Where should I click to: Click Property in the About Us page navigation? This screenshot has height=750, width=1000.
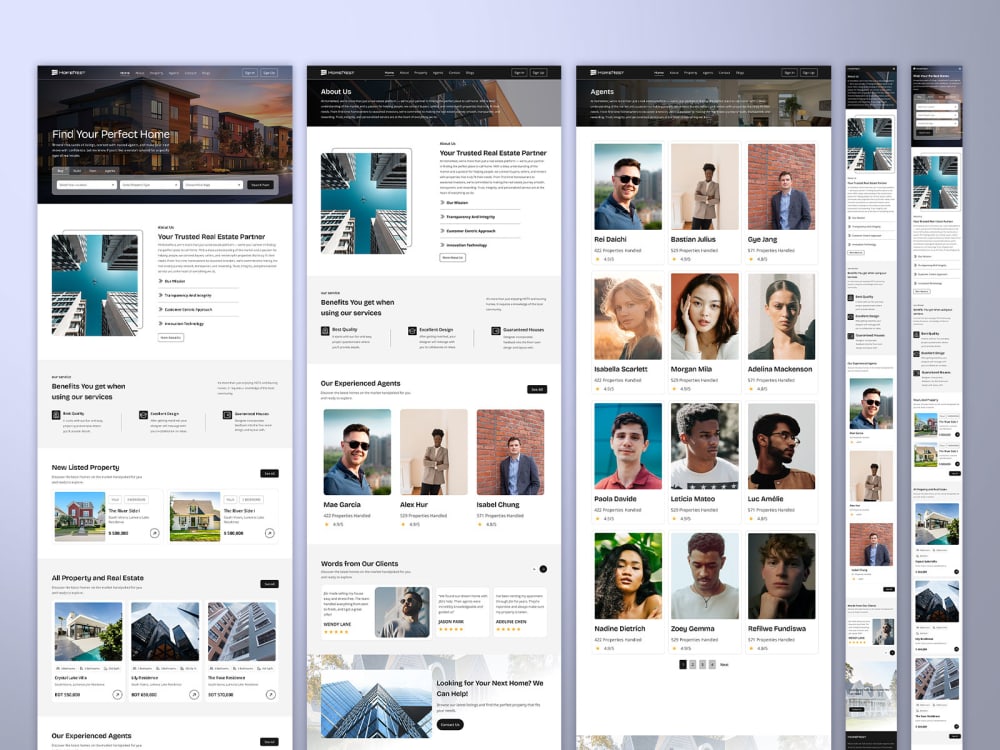pyautogui.click(x=421, y=73)
